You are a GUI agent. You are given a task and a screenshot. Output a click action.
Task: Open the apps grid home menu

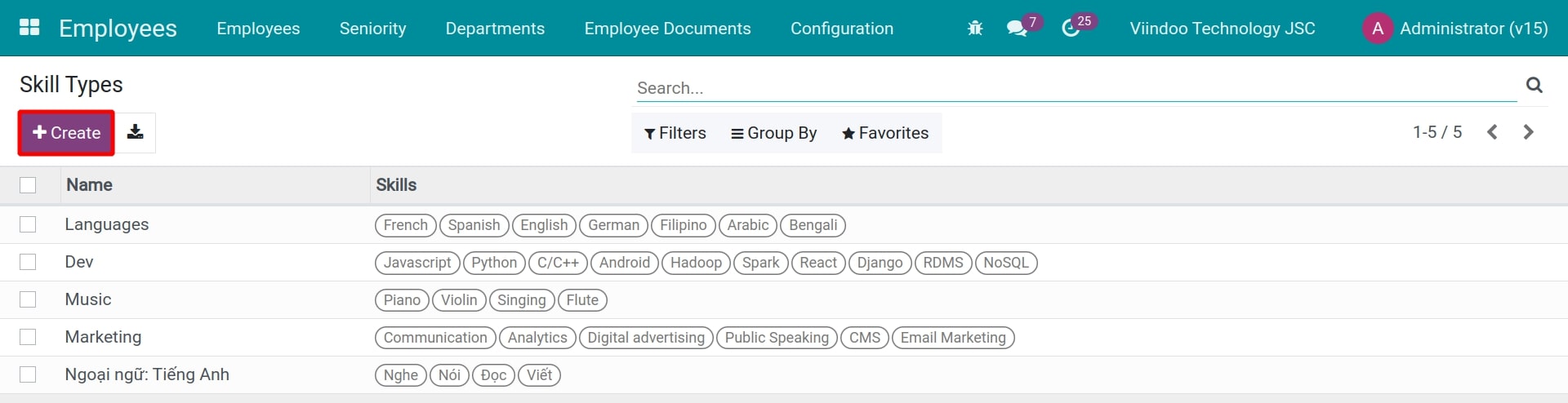click(x=29, y=28)
